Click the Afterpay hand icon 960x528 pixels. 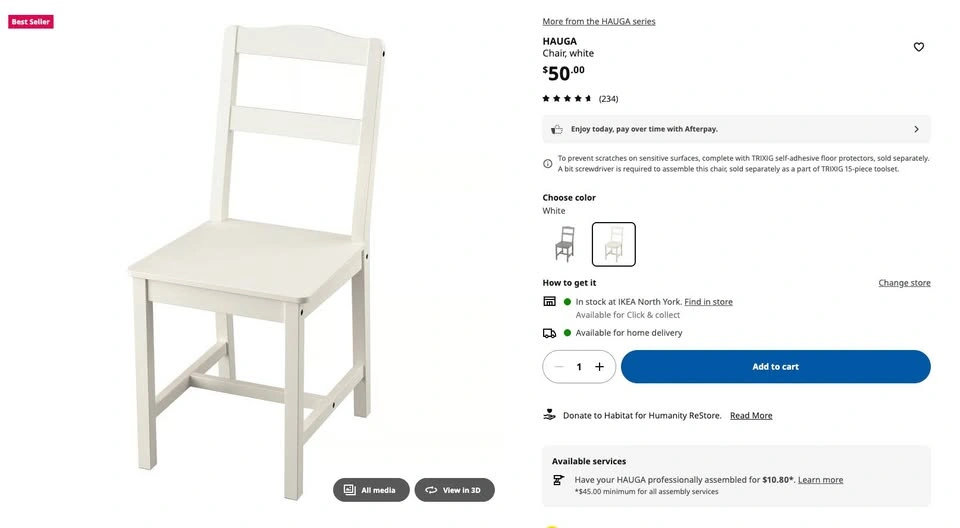pos(557,129)
